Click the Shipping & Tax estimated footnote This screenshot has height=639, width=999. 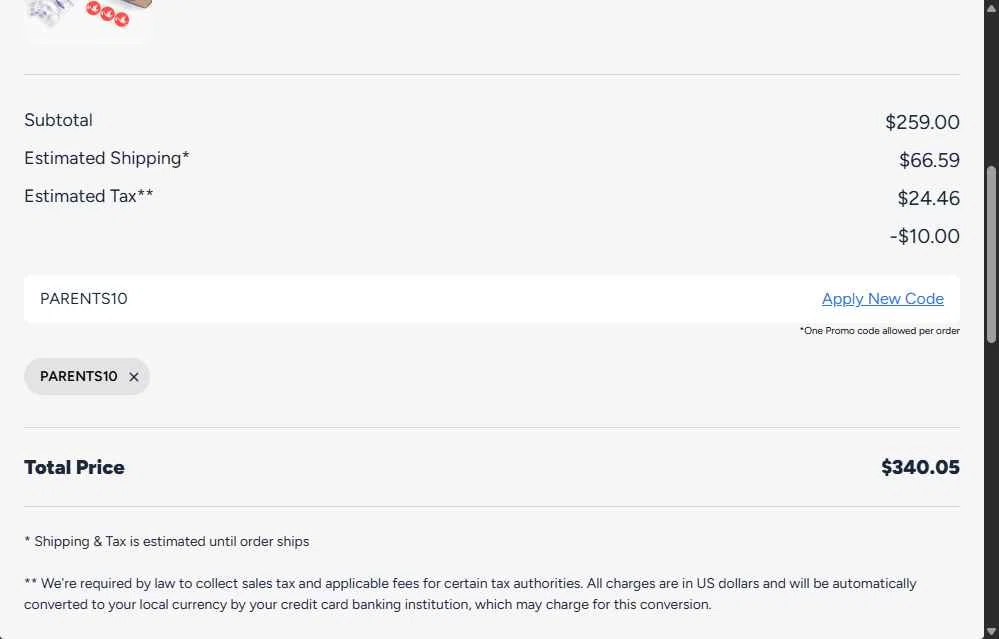[167, 542]
